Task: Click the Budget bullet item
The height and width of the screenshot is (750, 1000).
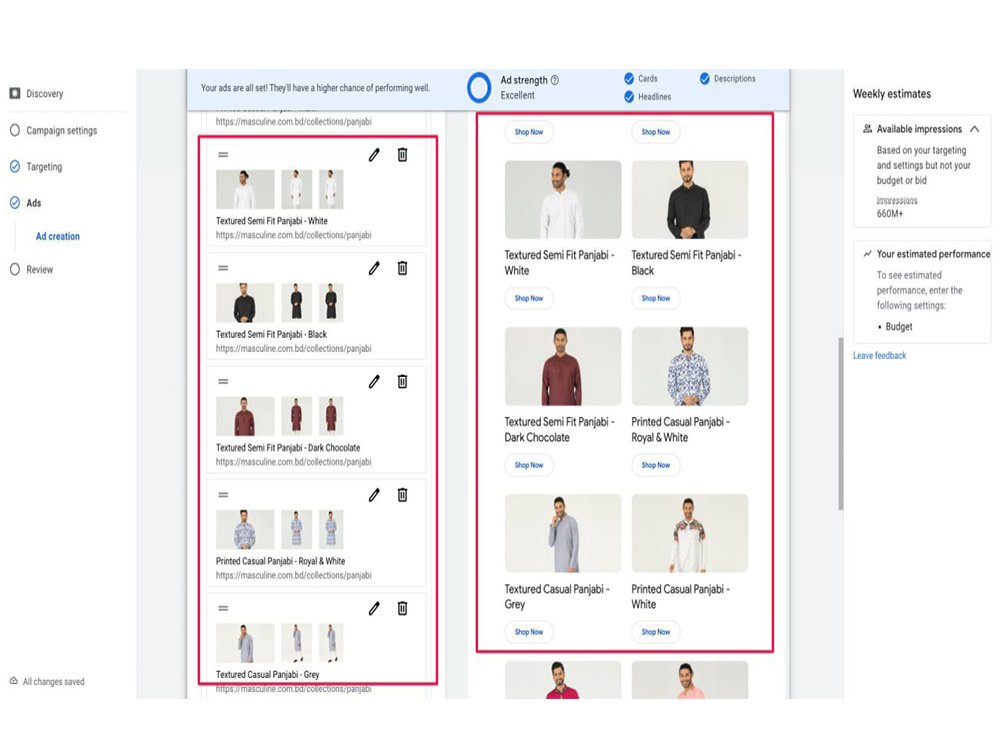Action: pyautogui.click(x=899, y=327)
